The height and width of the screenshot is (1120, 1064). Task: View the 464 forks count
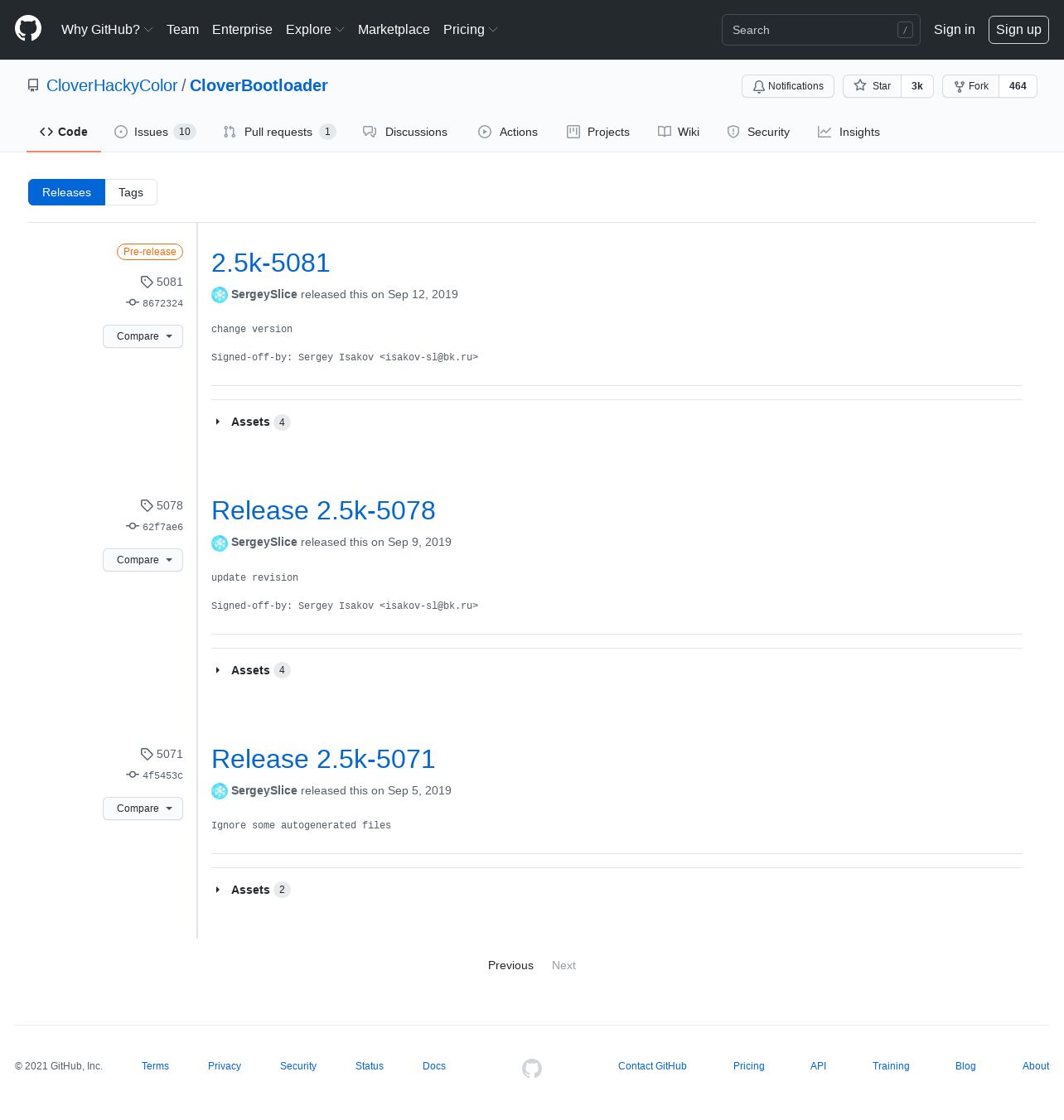[1018, 86]
